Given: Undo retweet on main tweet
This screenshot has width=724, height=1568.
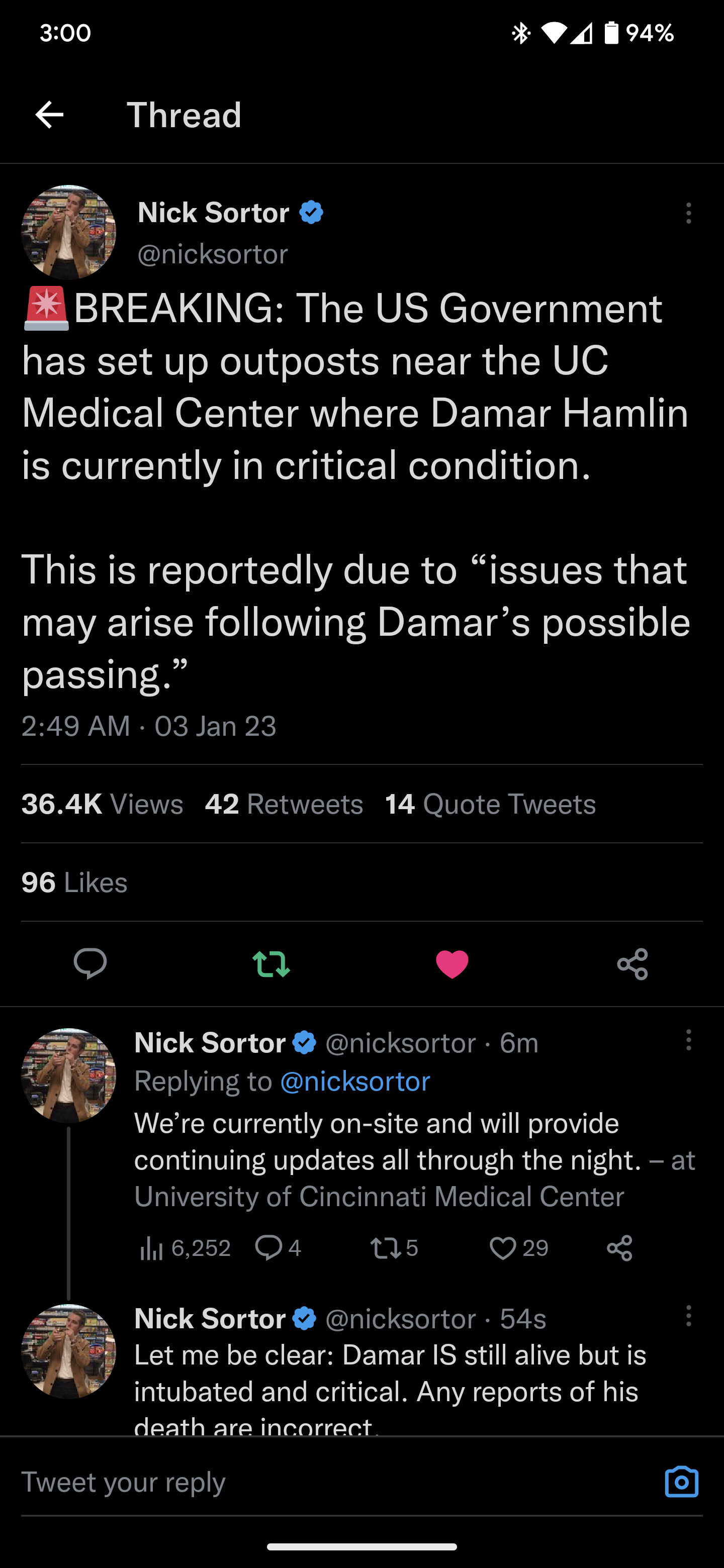Looking at the screenshot, I should (x=271, y=963).
